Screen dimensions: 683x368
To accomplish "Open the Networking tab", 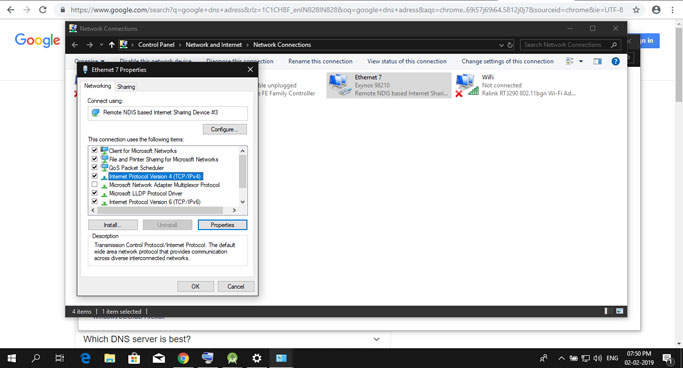I will (98, 86).
